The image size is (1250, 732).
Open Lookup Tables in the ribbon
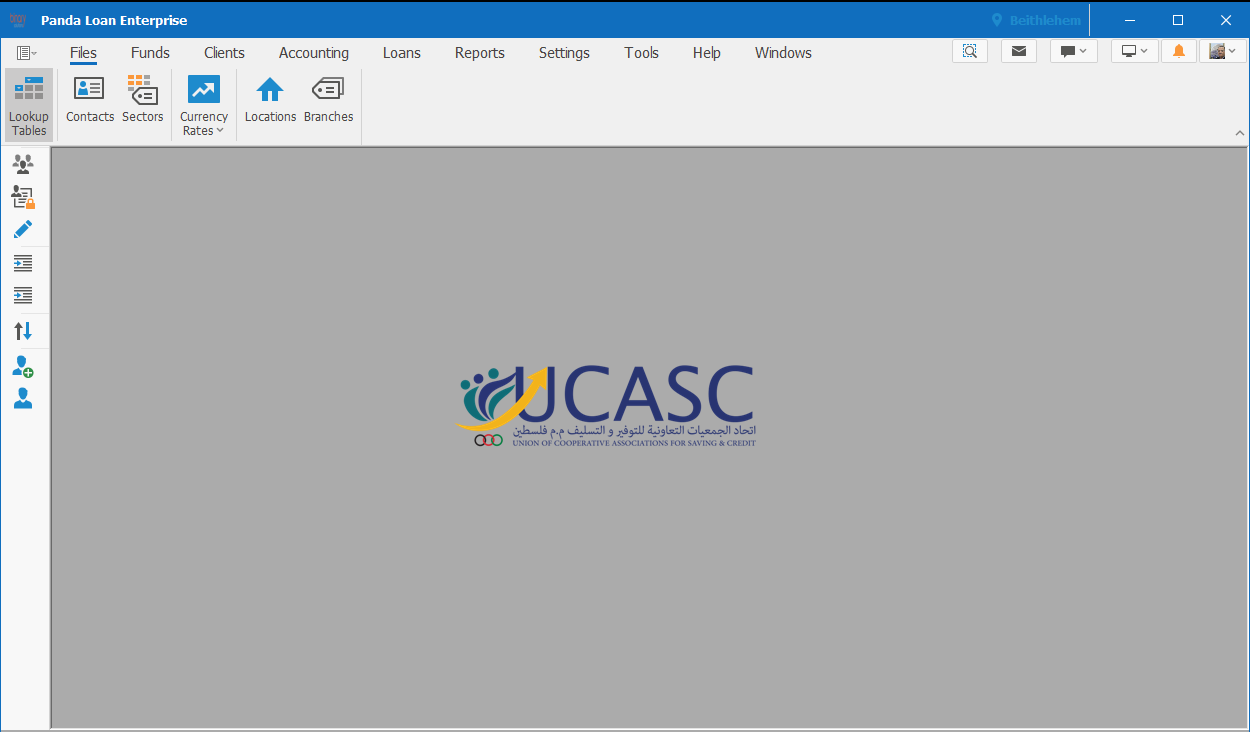(29, 105)
